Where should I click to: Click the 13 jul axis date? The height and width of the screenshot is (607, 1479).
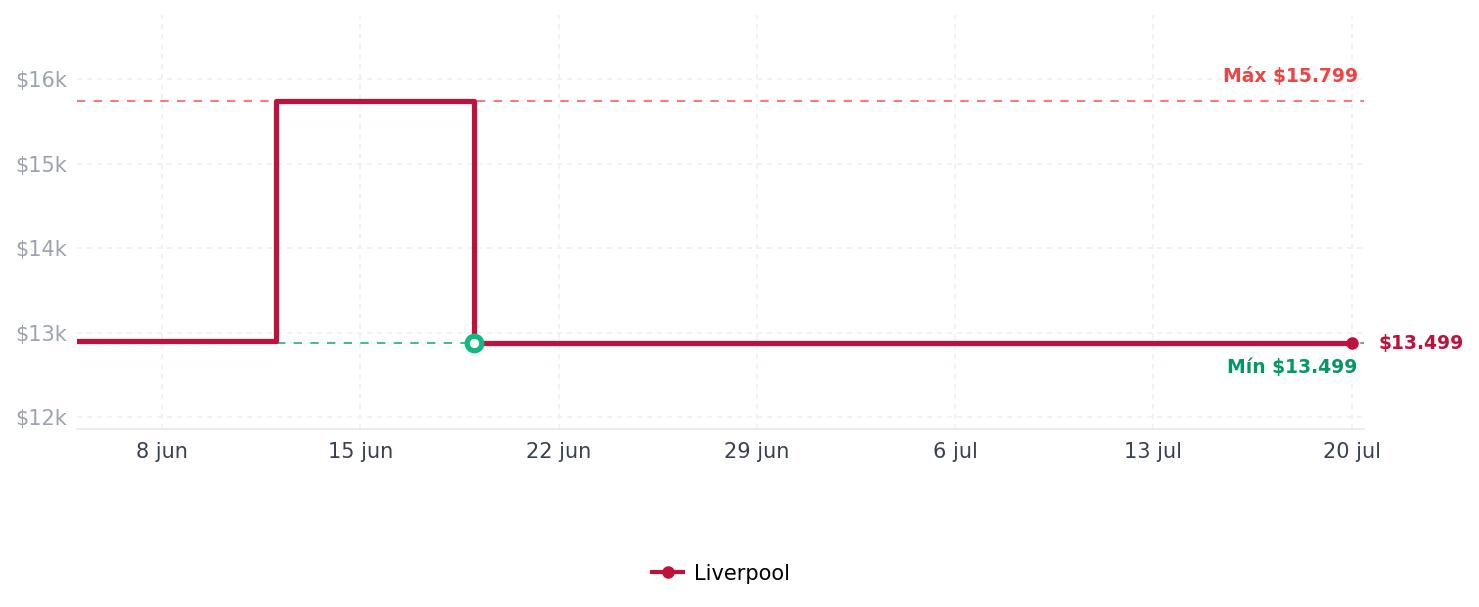point(1153,451)
